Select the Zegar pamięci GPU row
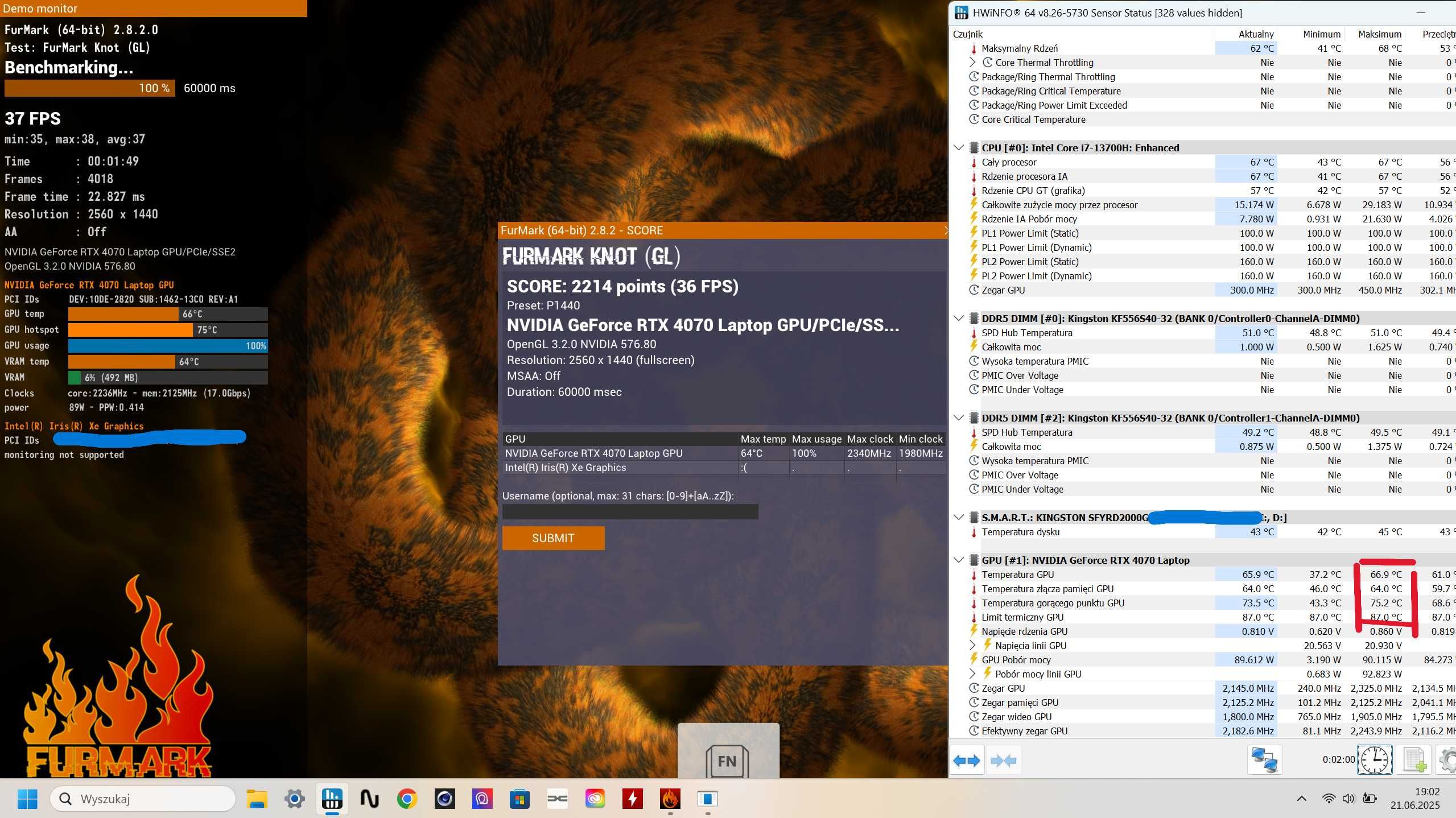The image size is (1456, 818). [x=1203, y=703]
